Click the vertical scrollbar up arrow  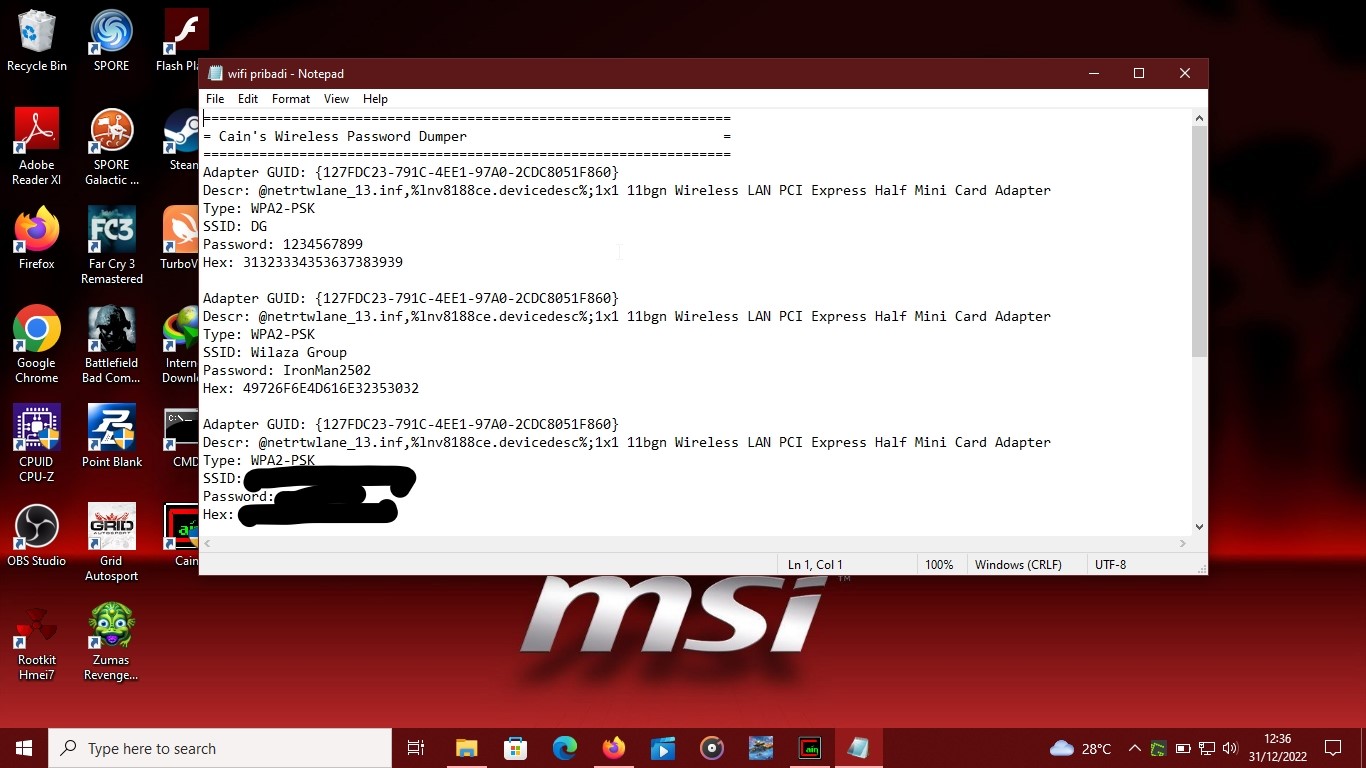(x=1199, y=118)
